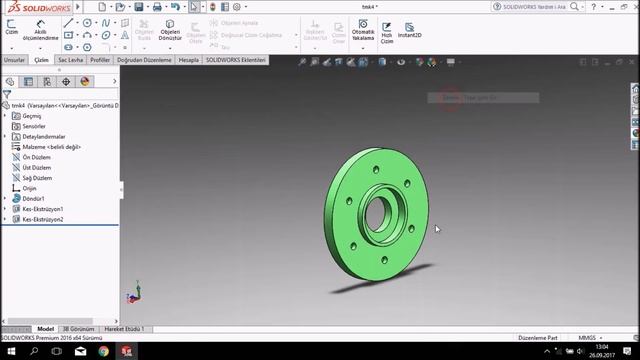Open the DimXpertManager crosshair tab
The width and height of the screenshot is (640, 360).
(66, 82)
